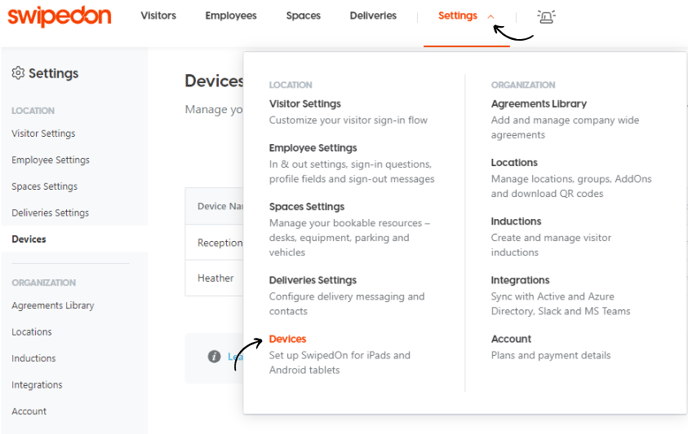This screenshot has width=688, height=434.
Task: Select Employee Settings in the sidebar
Action: pyautogui.click(x=50, y=160)
